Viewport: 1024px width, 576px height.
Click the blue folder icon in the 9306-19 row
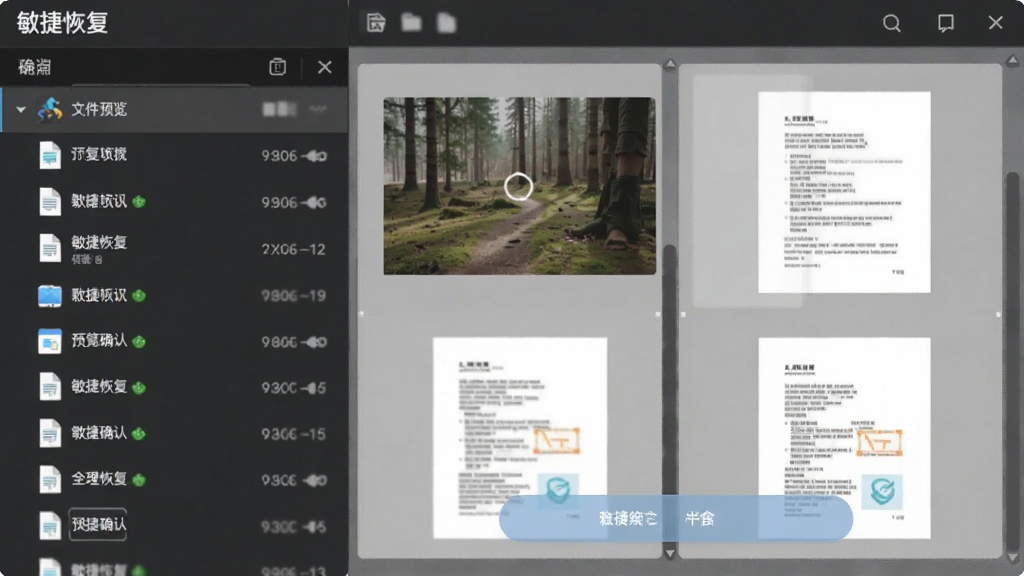(x=50, y=296)
